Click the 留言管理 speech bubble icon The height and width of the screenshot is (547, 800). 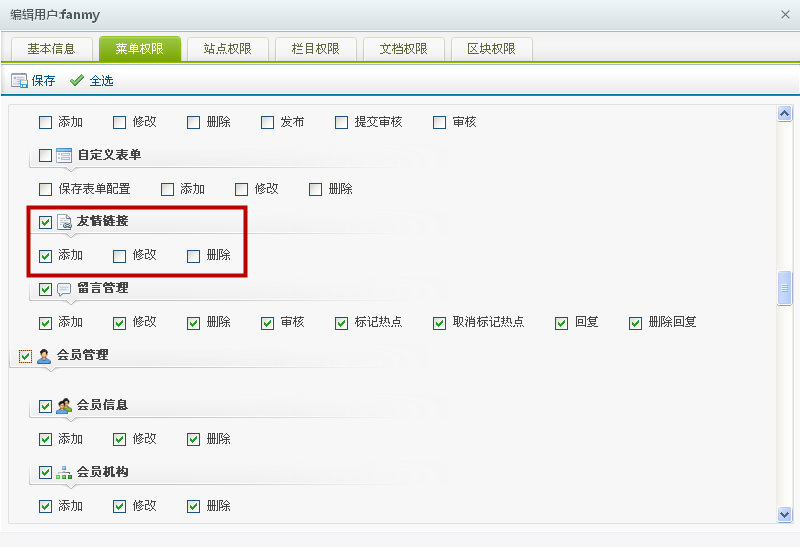pyautogui.click(x=64, y=289)
